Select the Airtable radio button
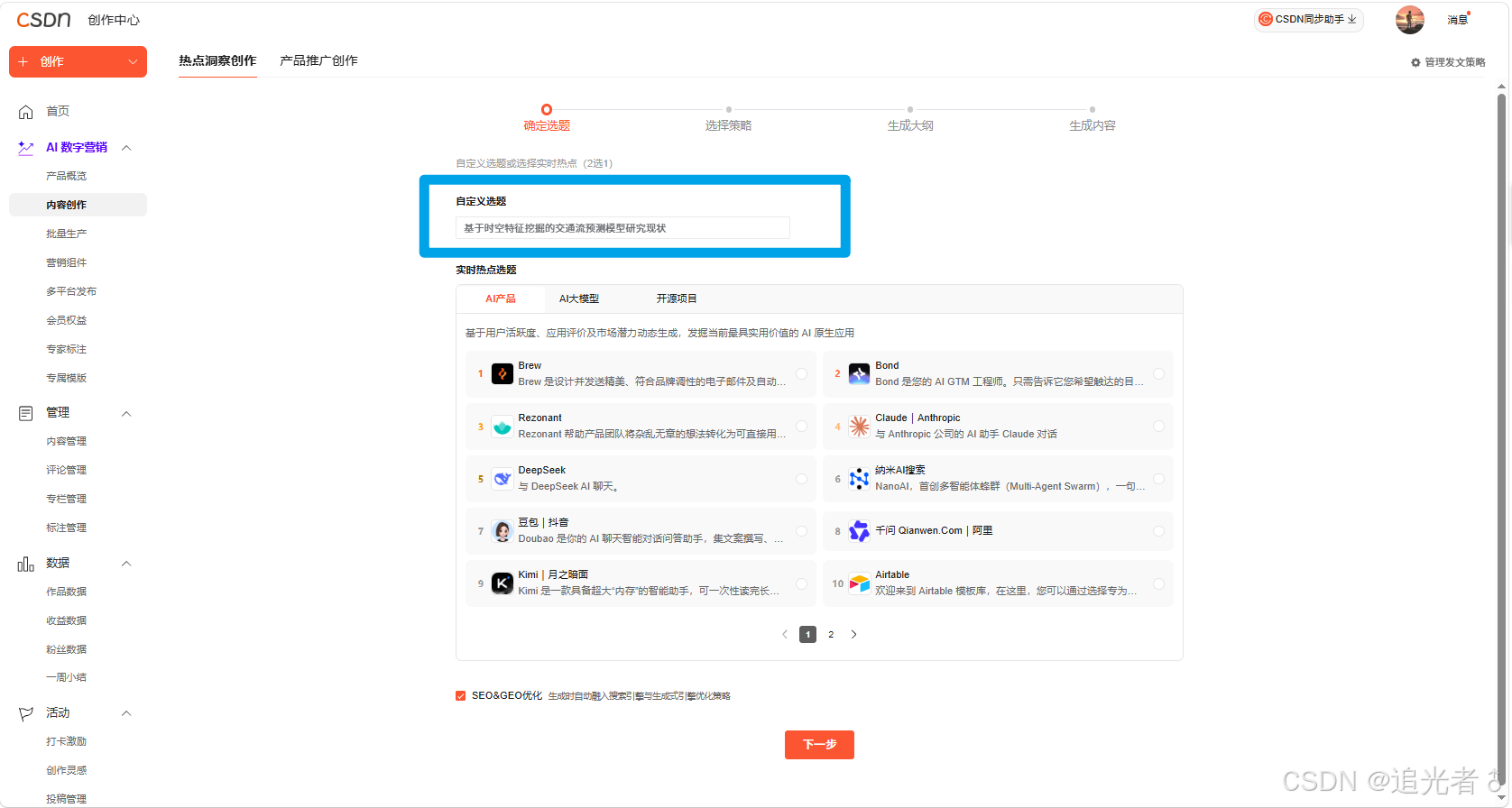 [x=1158, y=583]
